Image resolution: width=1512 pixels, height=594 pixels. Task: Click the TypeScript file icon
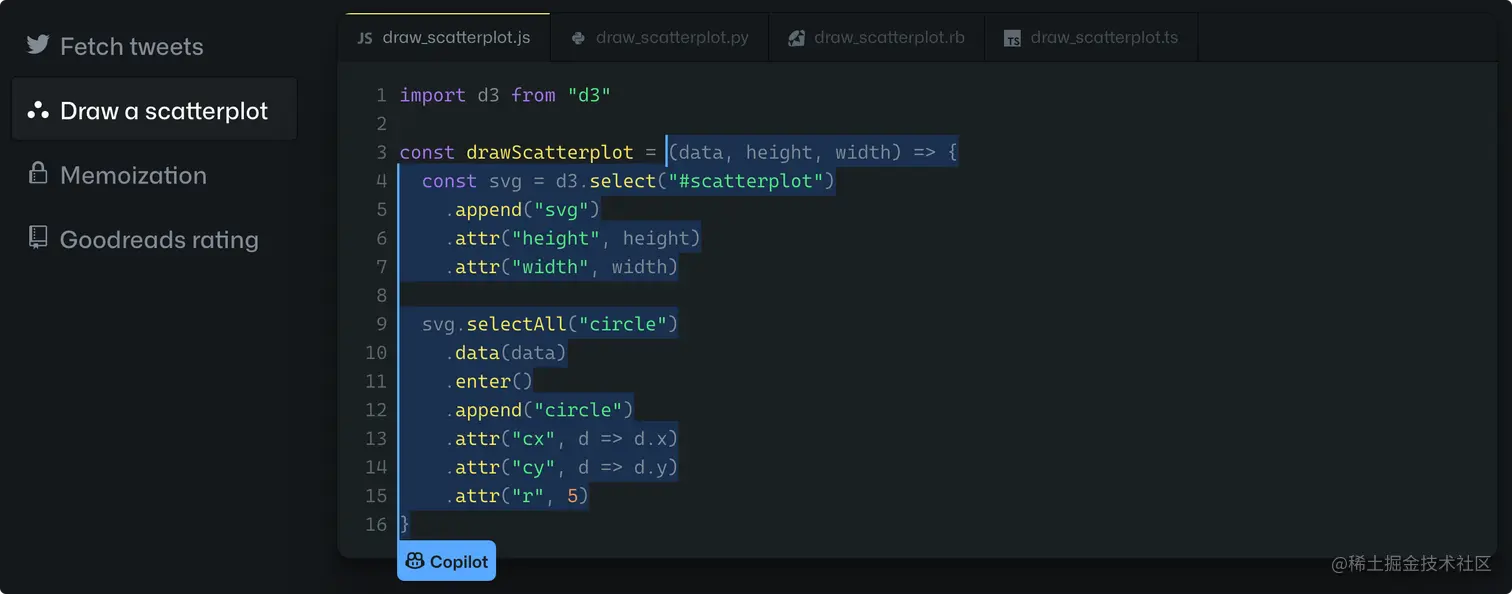tap(1013, 39)
